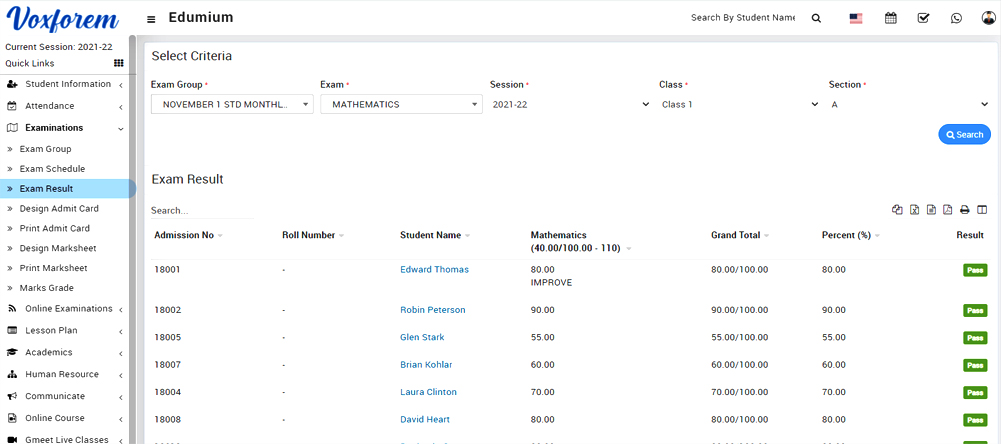This screenshot has width=1001, height=444.
Task: Toggle column visibility icon above table
Action: [x=982, y=210]
